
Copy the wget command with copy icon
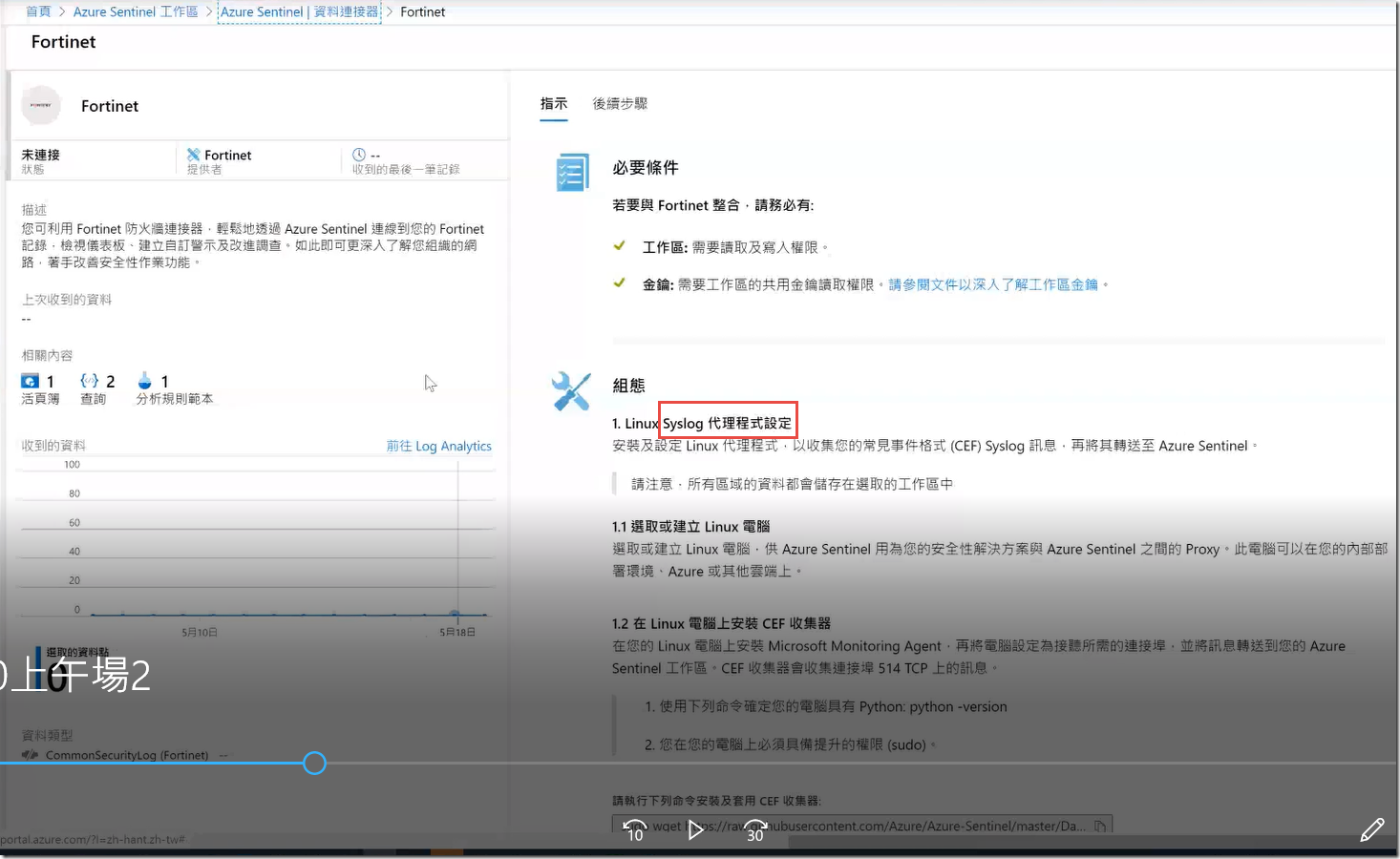[x=1100, y=826]
